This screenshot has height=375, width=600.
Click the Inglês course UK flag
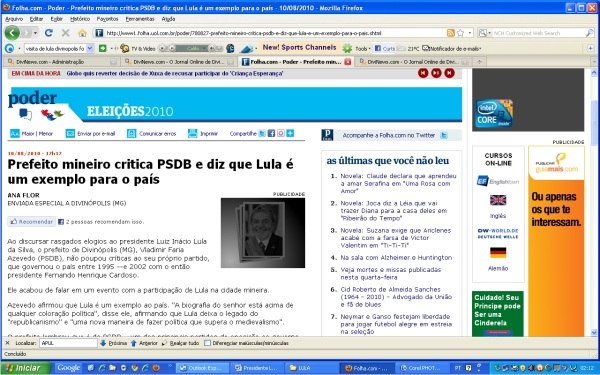point(498,200)
